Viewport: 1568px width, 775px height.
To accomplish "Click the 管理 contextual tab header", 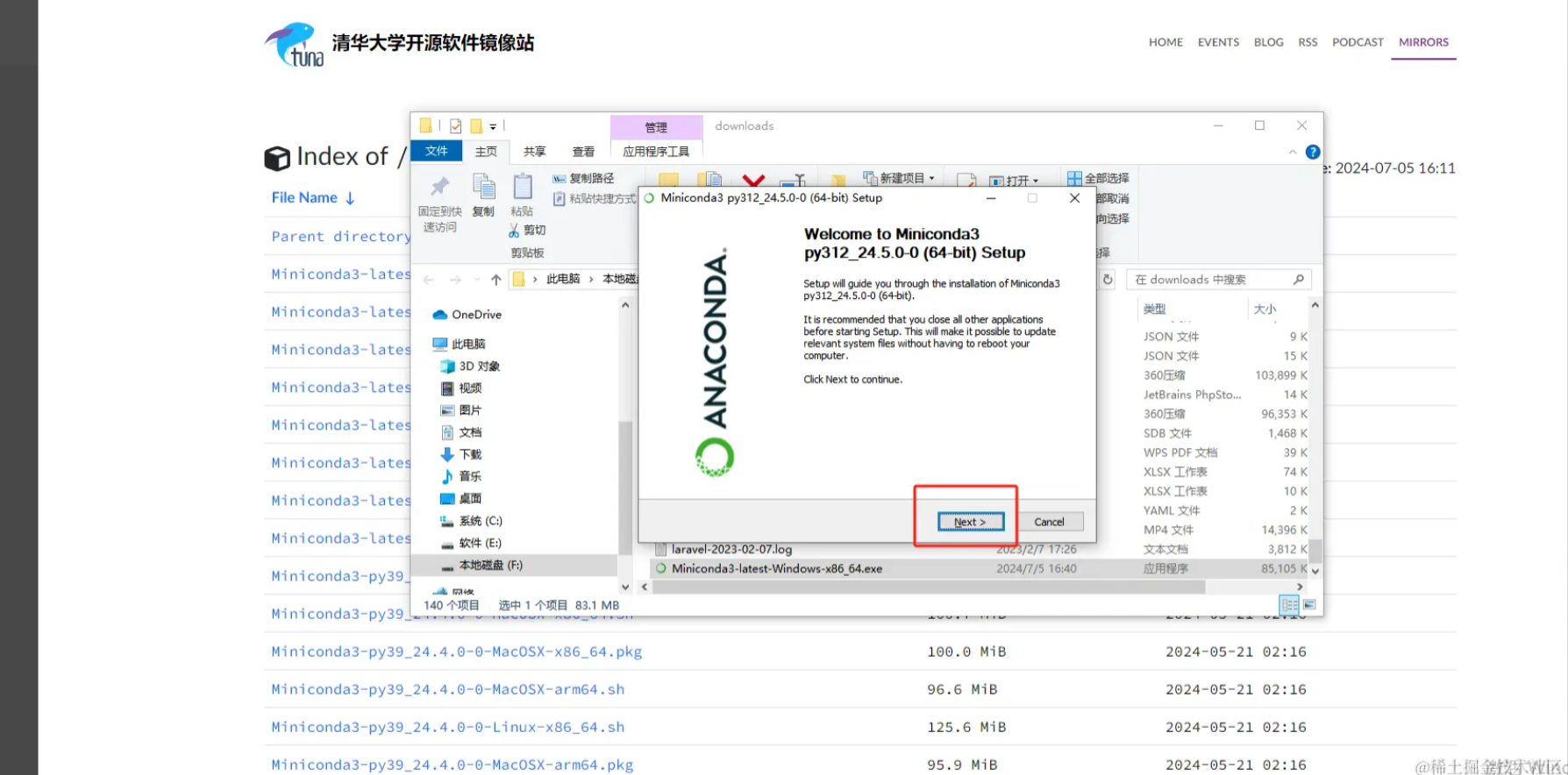I will coord(656,127).
